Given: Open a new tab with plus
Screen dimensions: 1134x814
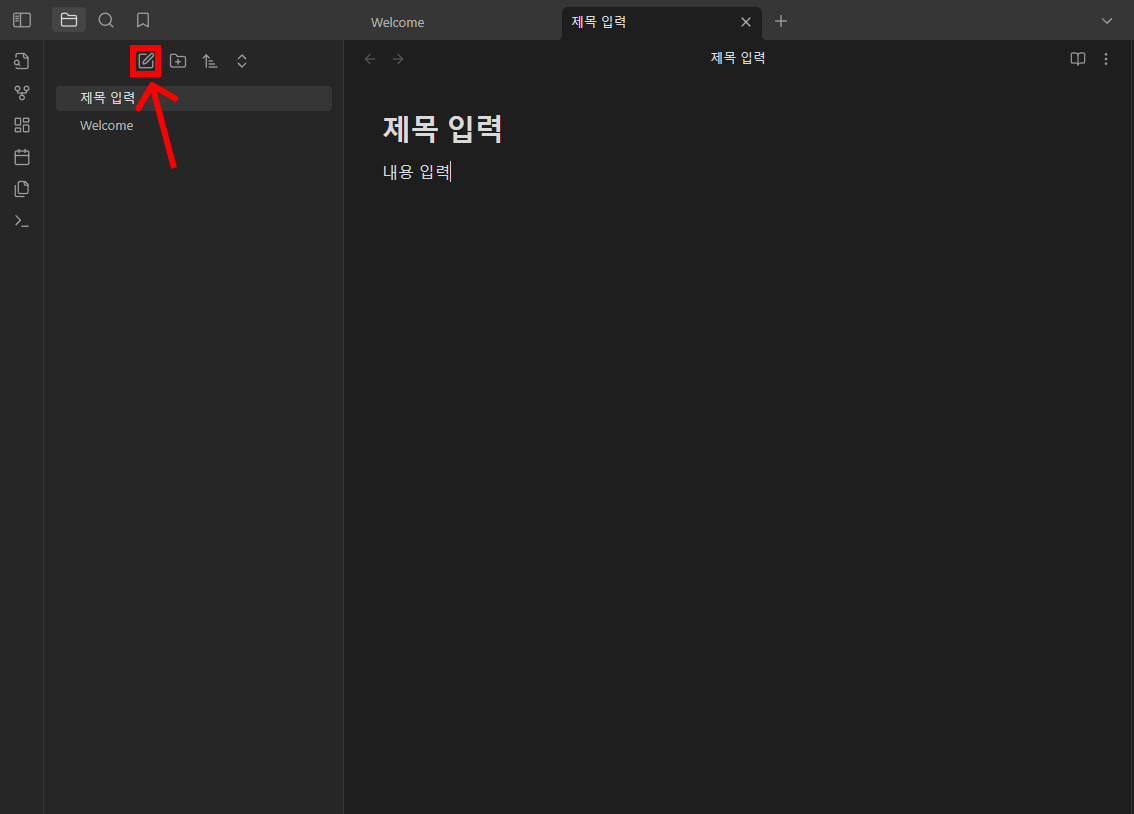Looking at the screenshot, I should point(781,21).
